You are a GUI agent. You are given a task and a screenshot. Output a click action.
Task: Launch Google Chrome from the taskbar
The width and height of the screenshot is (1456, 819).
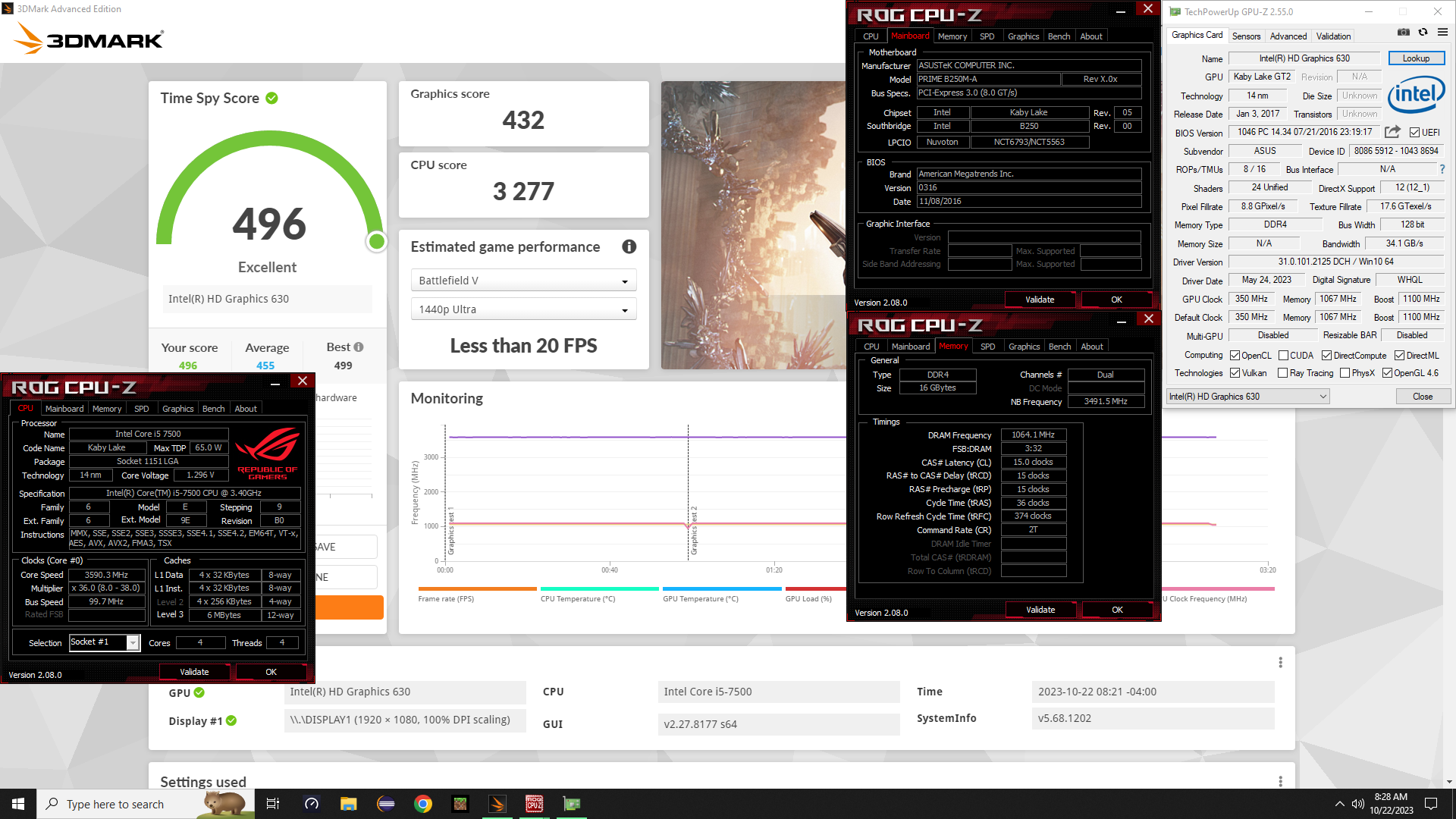click(423, 804)
